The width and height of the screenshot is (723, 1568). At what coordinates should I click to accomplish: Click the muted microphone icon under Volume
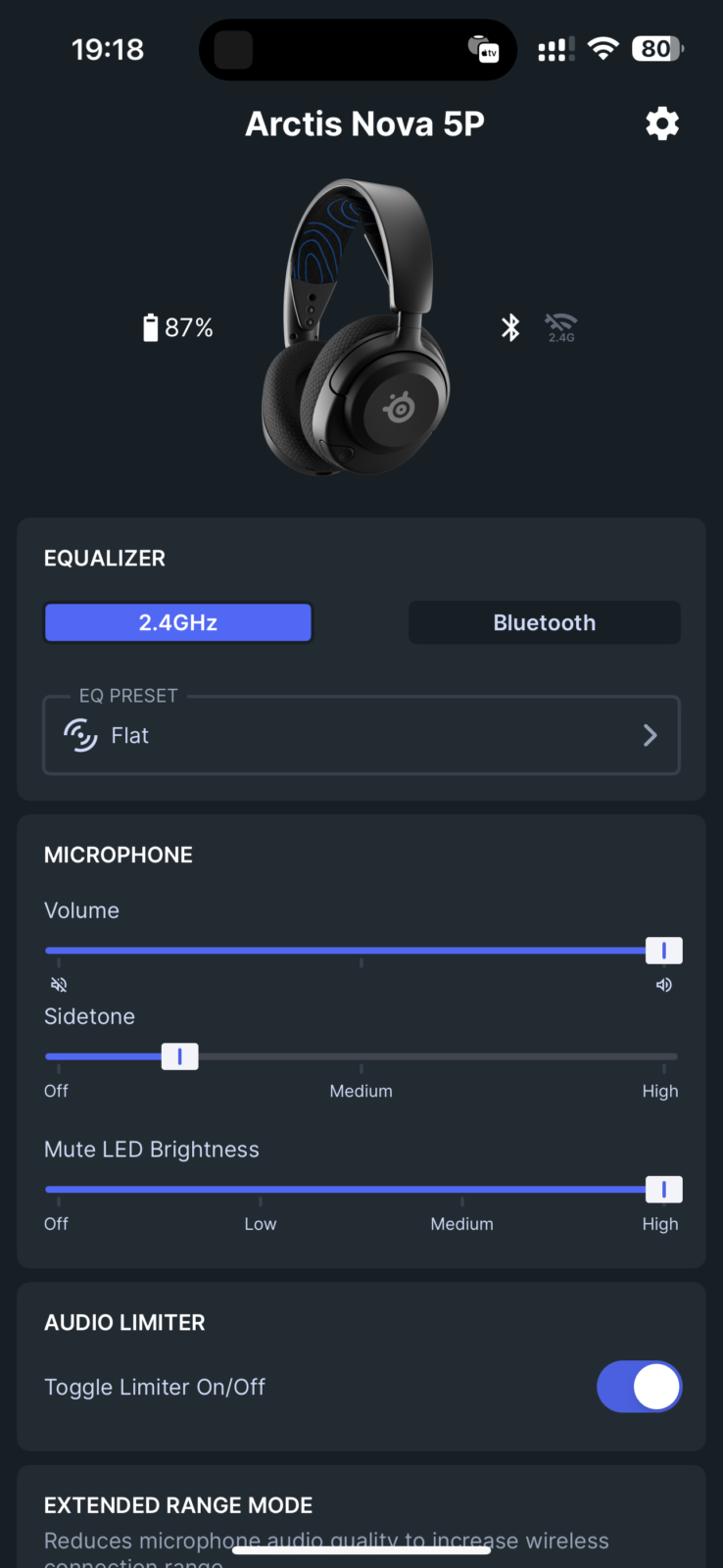[x=58, y=984]
